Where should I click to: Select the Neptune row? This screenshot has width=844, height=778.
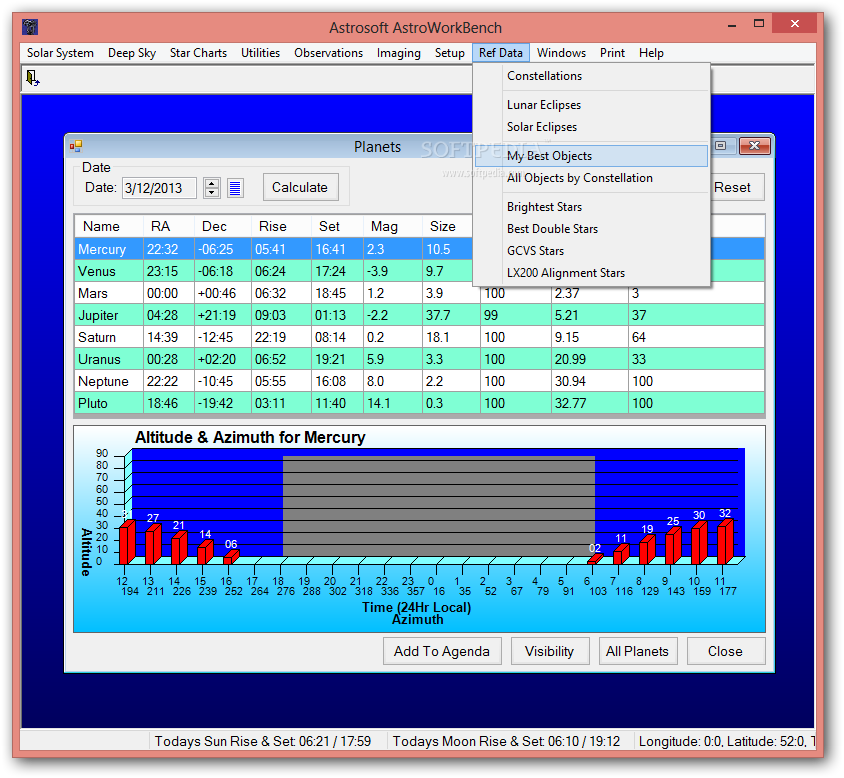419,382
